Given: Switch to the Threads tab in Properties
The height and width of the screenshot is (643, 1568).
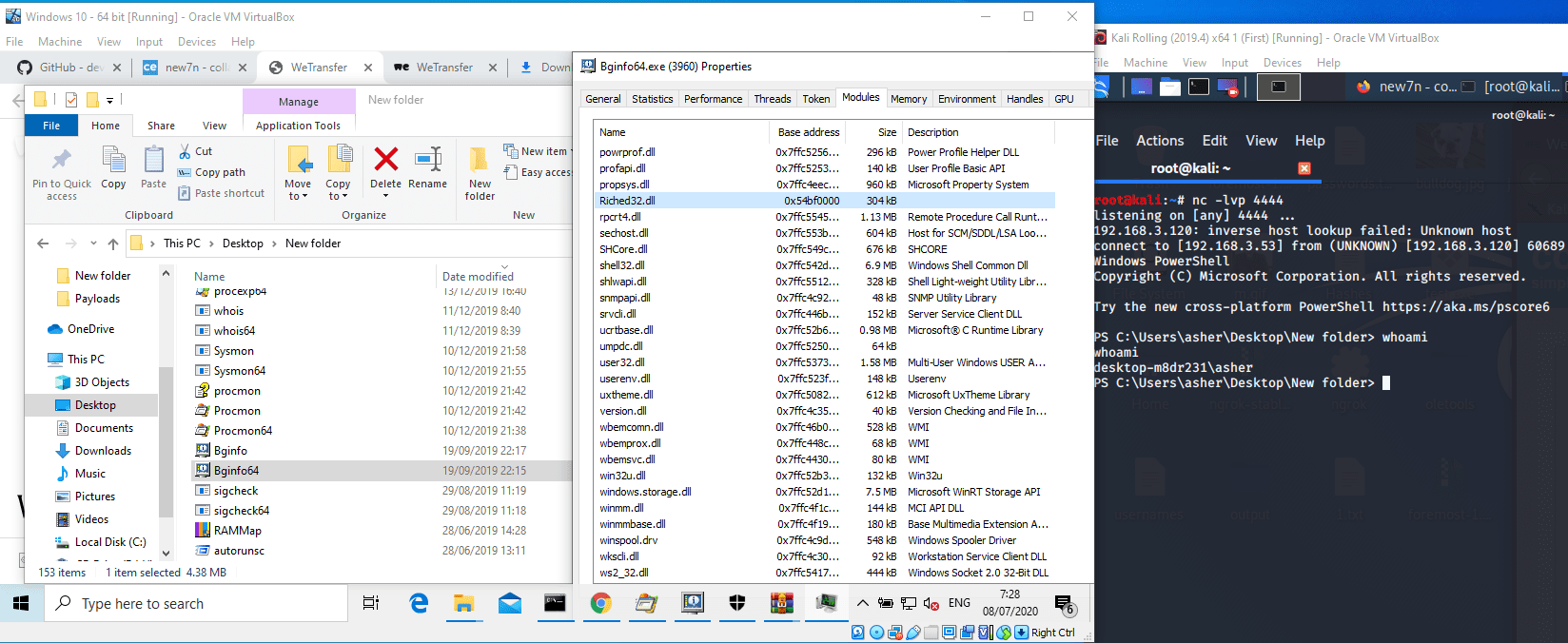Looking at the screenshot, I should pos(773,99).
